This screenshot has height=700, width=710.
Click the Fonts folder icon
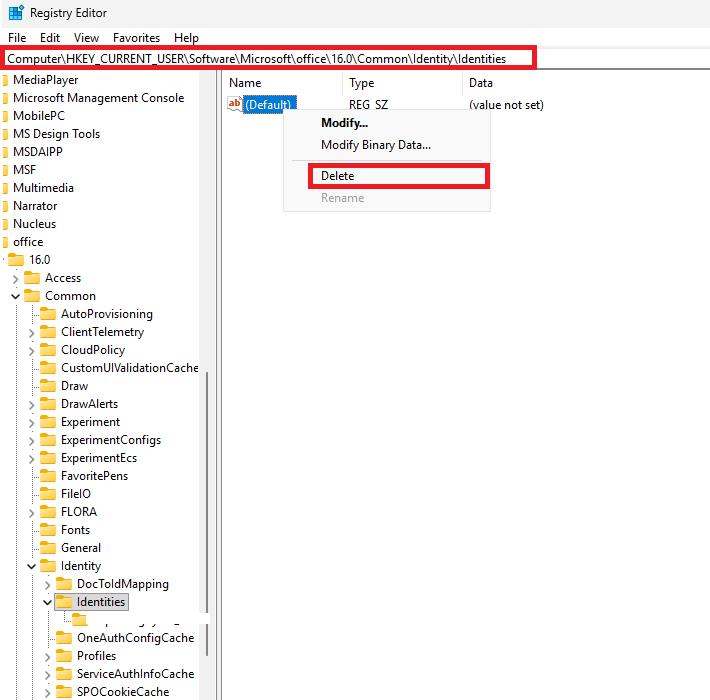tap(48, 529)
